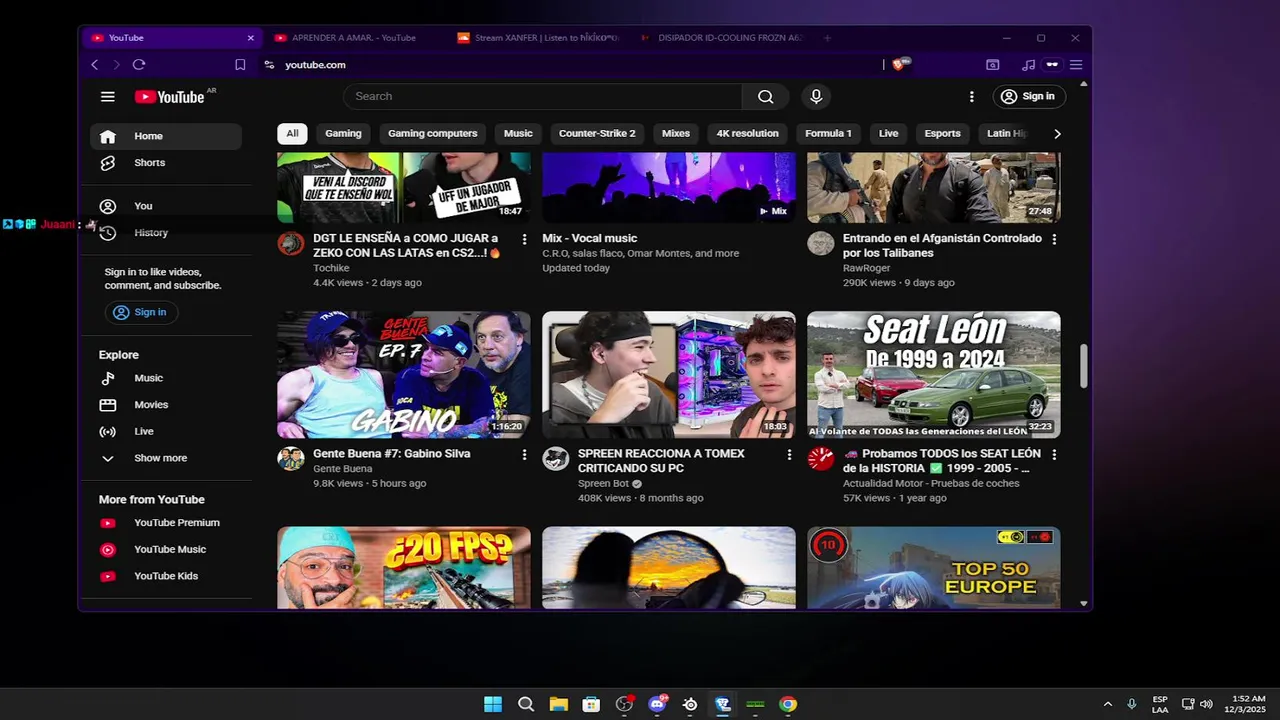Click Sign in button in the header
This screenshot has width=1280, height=720.
1029,97
